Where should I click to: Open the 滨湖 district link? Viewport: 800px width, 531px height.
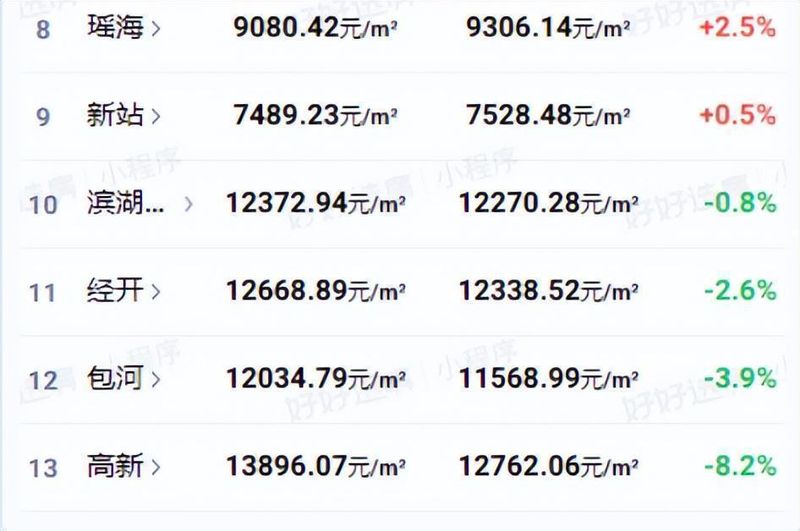(x=124, y=204)
